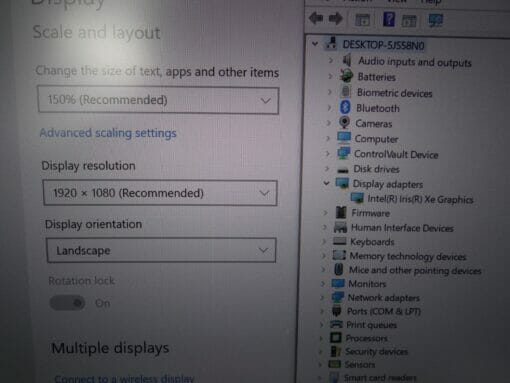Click the Network adapters icon
The width and height of the screenshot is (510, 383).
coord(337,297)
